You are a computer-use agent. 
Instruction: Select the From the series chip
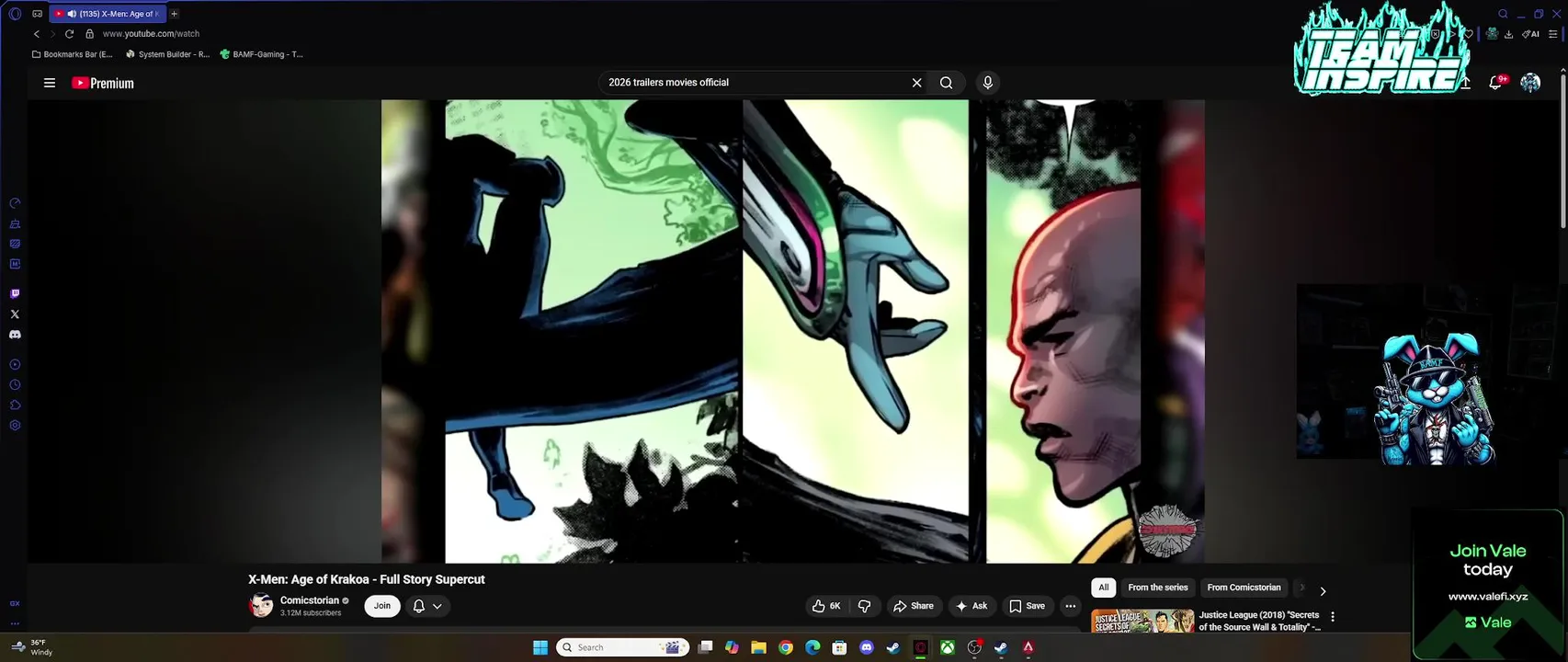coord(1158,588)
